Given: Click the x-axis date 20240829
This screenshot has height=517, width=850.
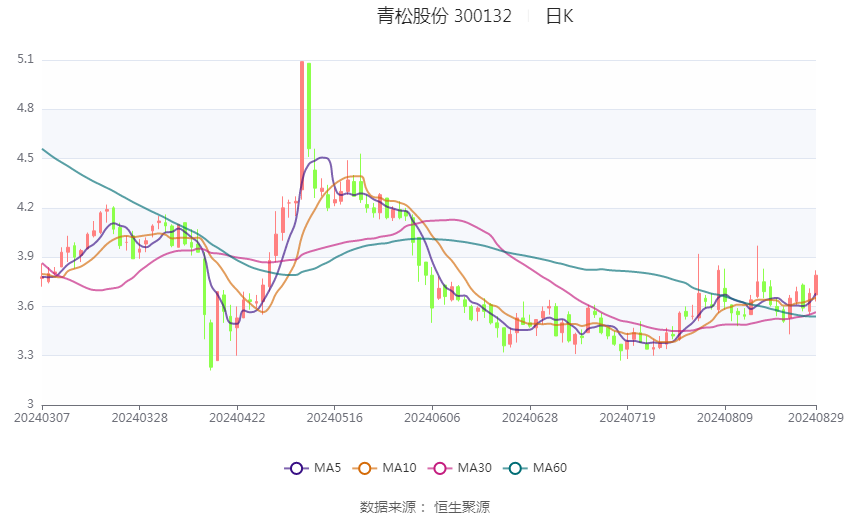Looking at the screenshot, I should coord(816,418).
